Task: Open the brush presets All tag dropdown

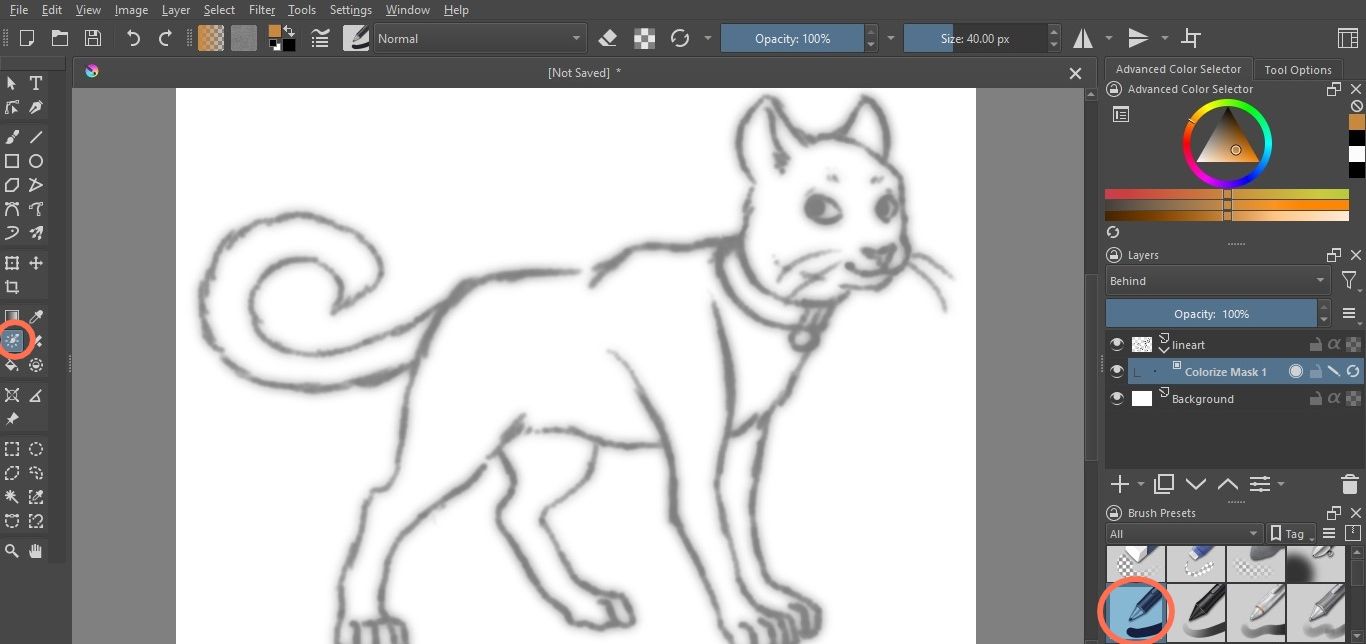Action: pyautogui.click(x=1184, y=534)
